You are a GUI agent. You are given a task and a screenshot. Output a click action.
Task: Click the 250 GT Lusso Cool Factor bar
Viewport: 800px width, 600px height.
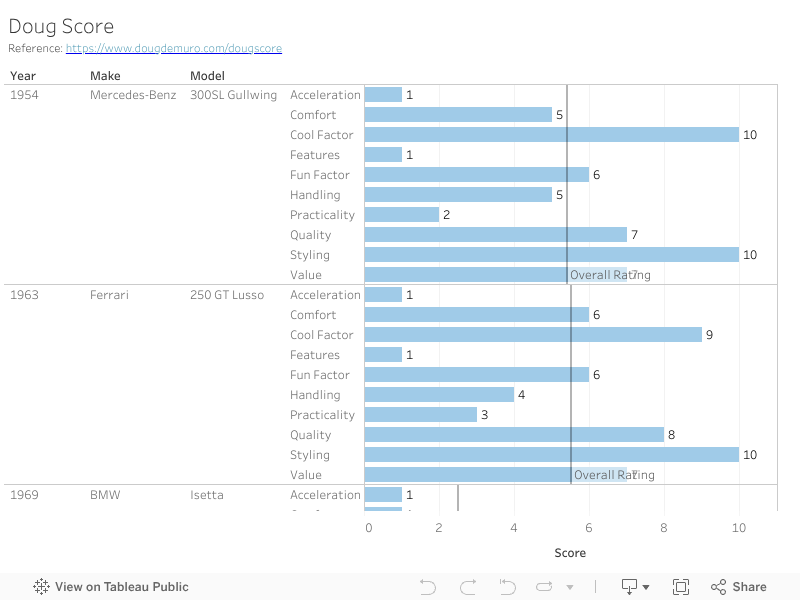[533, 335]
